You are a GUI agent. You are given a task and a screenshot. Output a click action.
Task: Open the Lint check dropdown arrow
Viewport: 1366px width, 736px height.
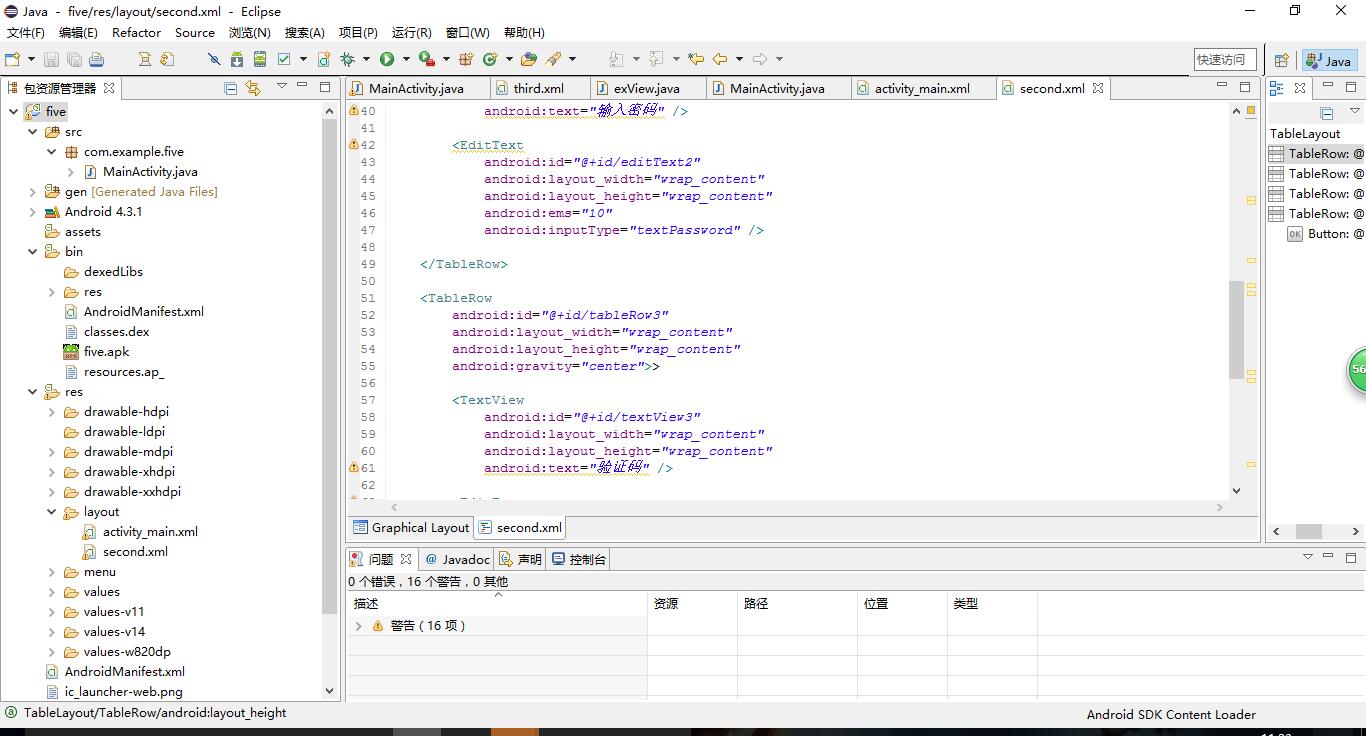tap(303, 59)
